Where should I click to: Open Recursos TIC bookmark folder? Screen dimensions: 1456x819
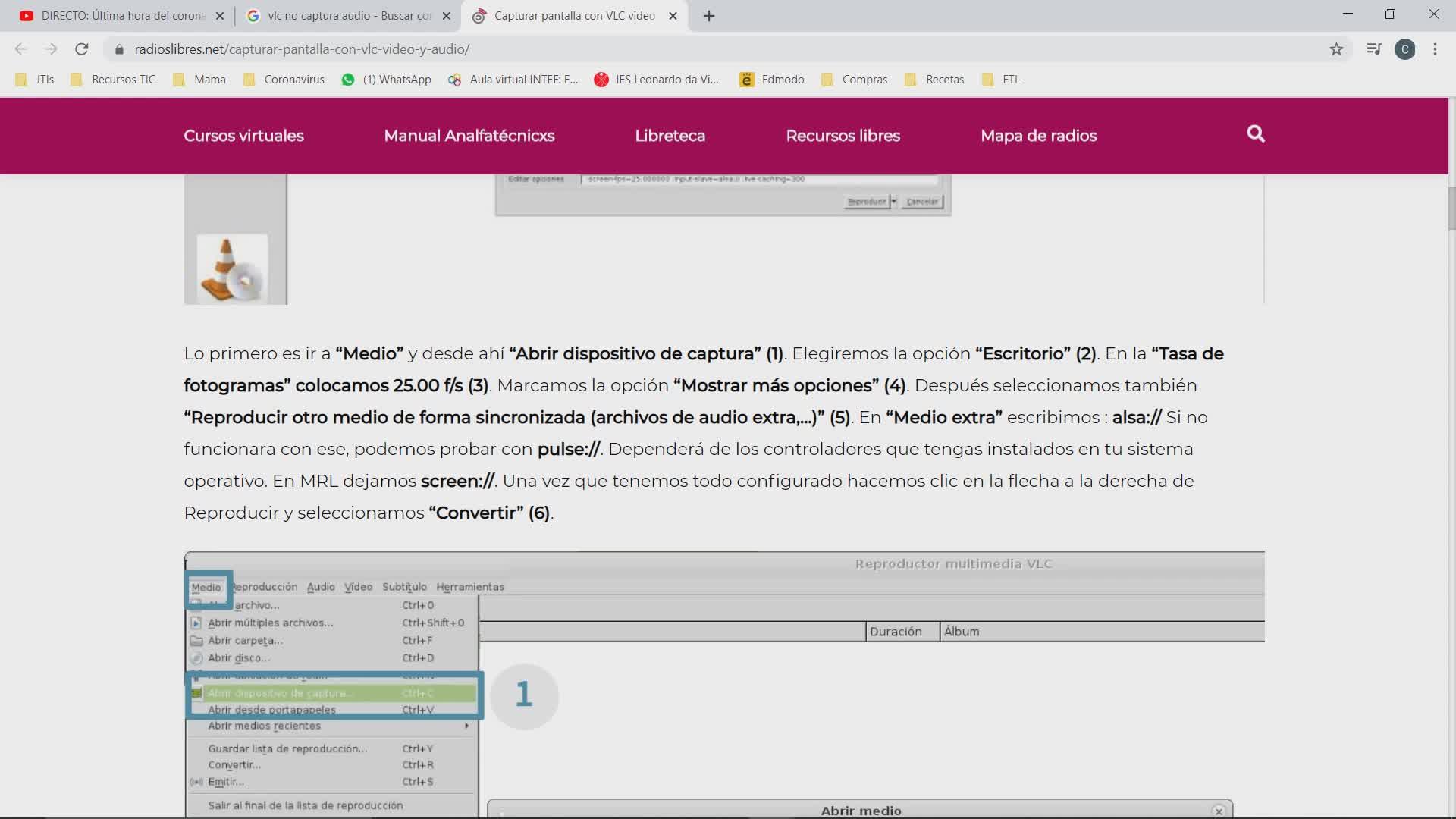pos(113,80)
